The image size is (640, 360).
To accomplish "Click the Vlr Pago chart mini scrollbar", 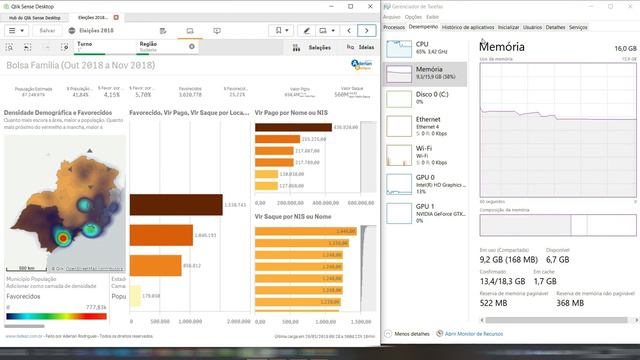I will pyautogui.click(x=369, y=157).
